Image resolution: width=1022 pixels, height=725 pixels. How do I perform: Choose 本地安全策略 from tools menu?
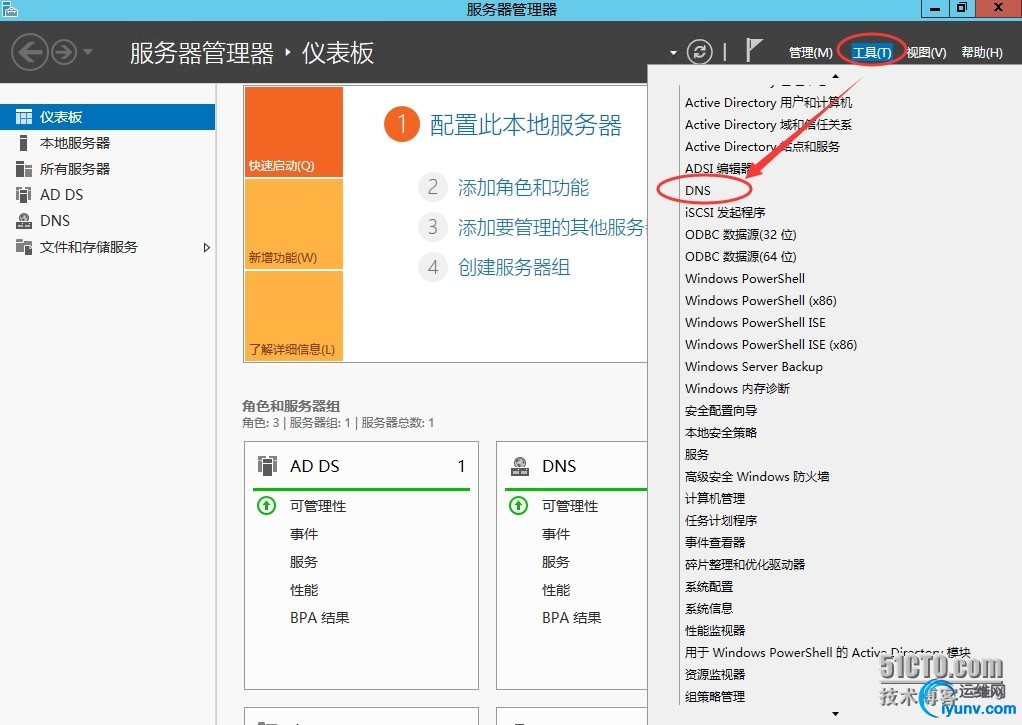[x=721, y=432]
